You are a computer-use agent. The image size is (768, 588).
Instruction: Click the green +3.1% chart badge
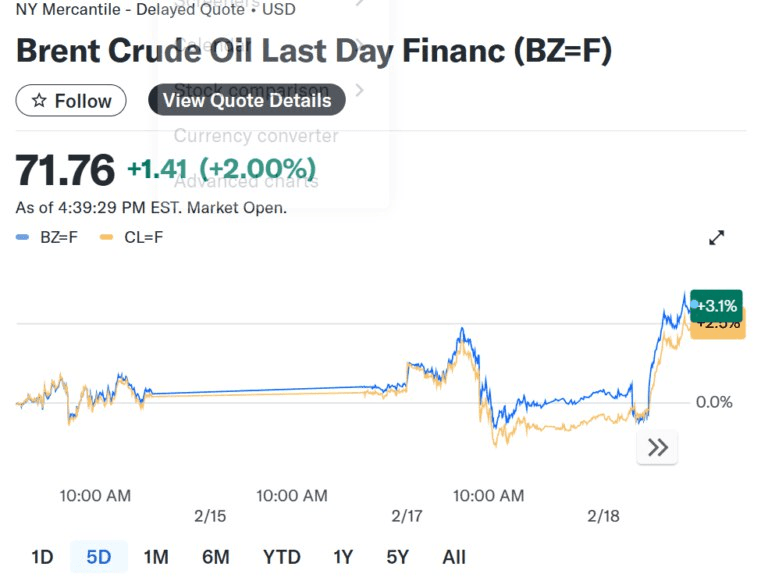[716, 305]
